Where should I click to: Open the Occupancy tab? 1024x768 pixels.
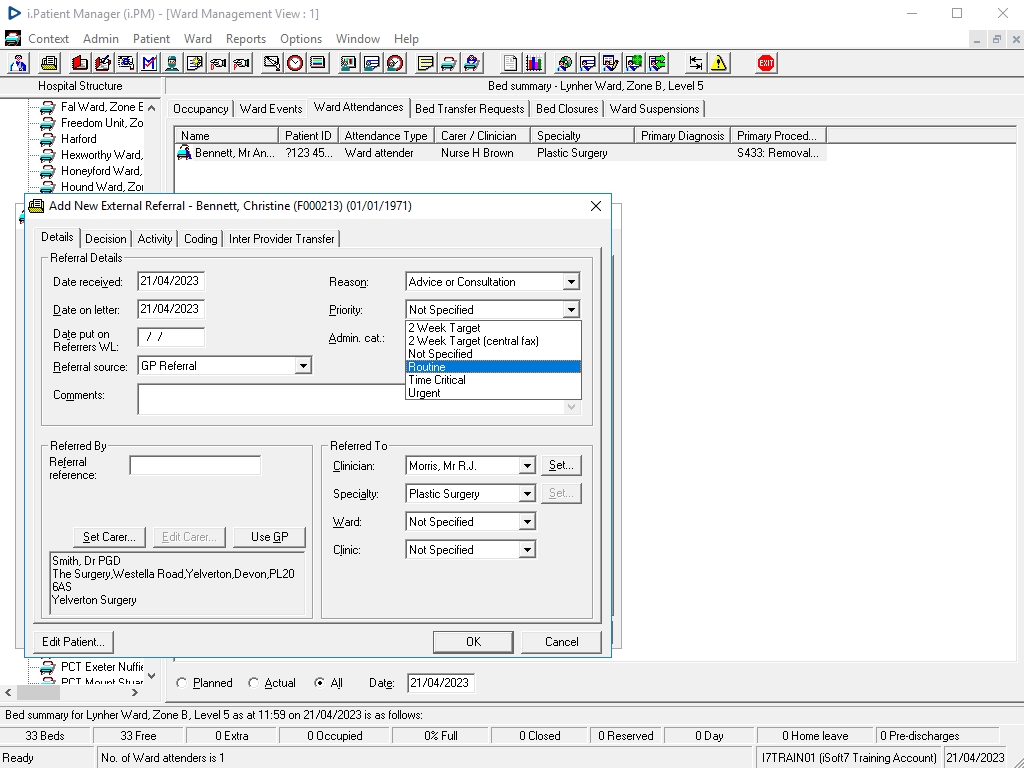[200, 109]
